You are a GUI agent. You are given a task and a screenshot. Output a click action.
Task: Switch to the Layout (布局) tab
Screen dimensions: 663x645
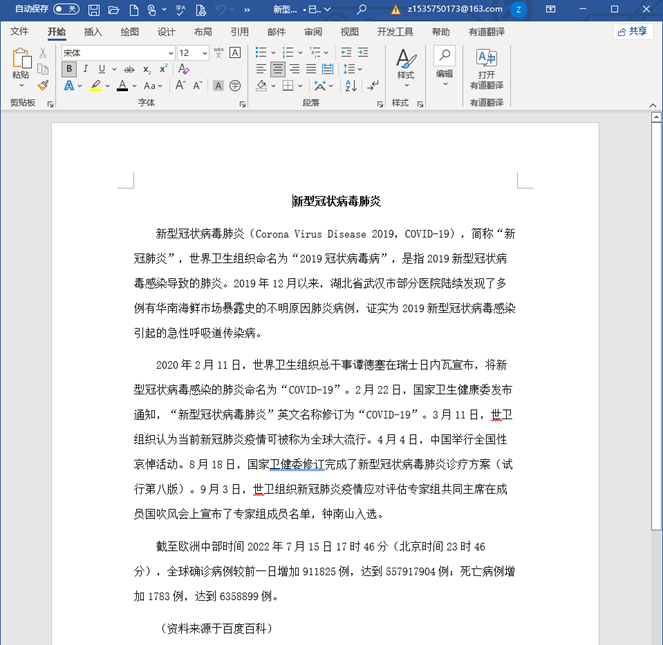203,32
